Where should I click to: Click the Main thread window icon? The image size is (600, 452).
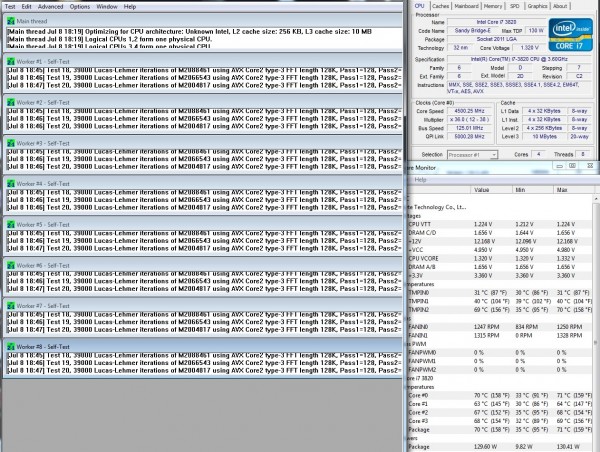coord(11,21)
